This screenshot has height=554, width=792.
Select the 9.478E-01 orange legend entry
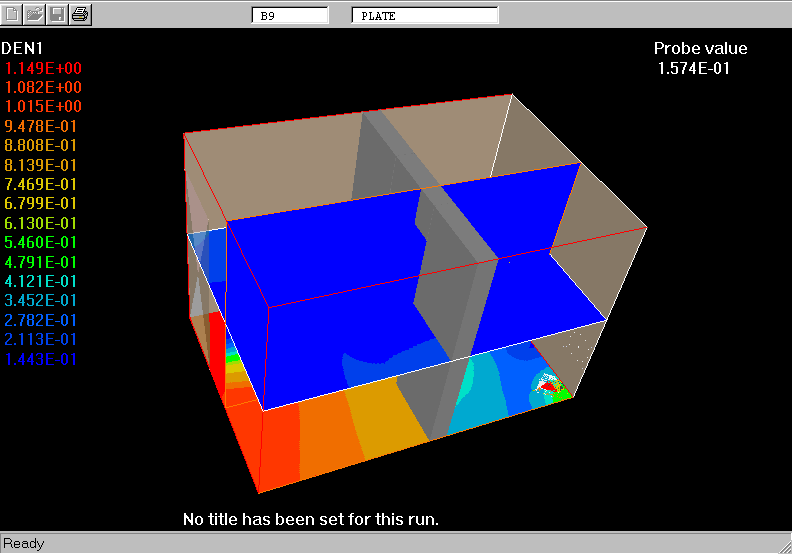tap(42, 126)
